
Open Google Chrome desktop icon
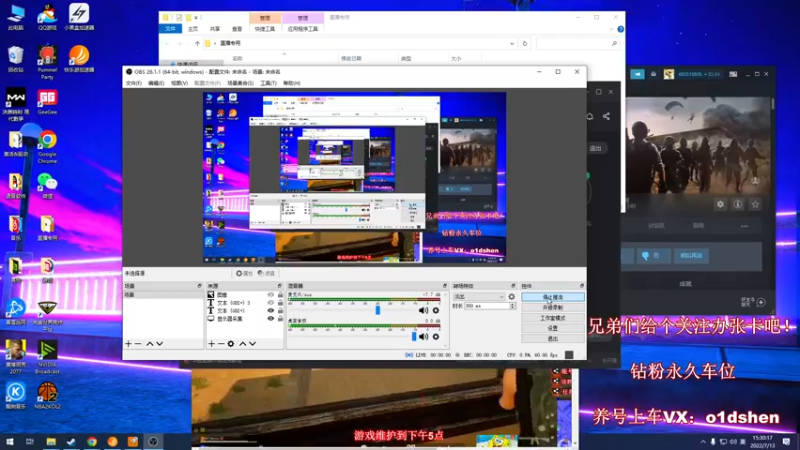click(x=47, y=147)
